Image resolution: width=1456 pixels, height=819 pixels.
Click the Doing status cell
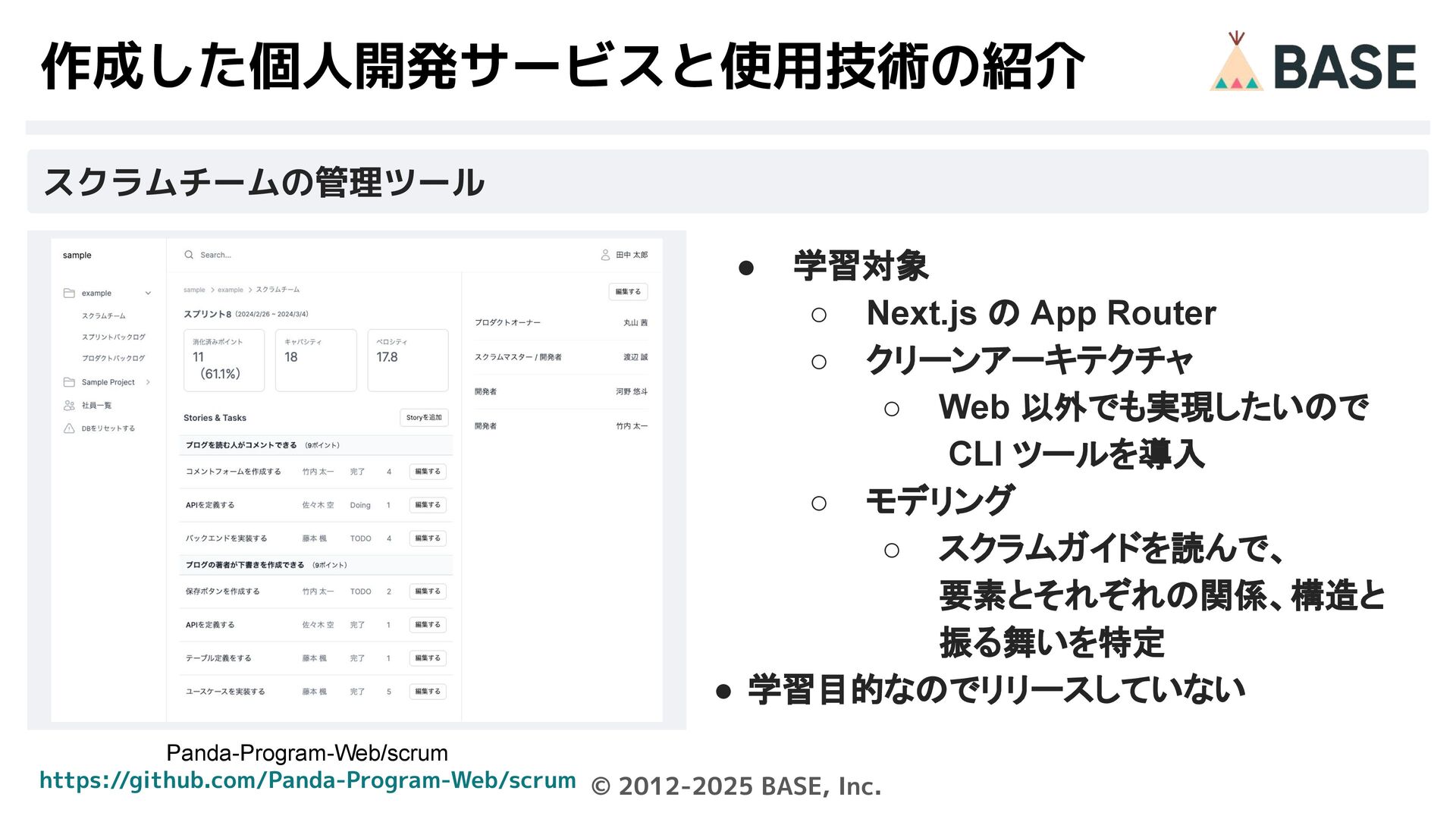click(360, 505)
